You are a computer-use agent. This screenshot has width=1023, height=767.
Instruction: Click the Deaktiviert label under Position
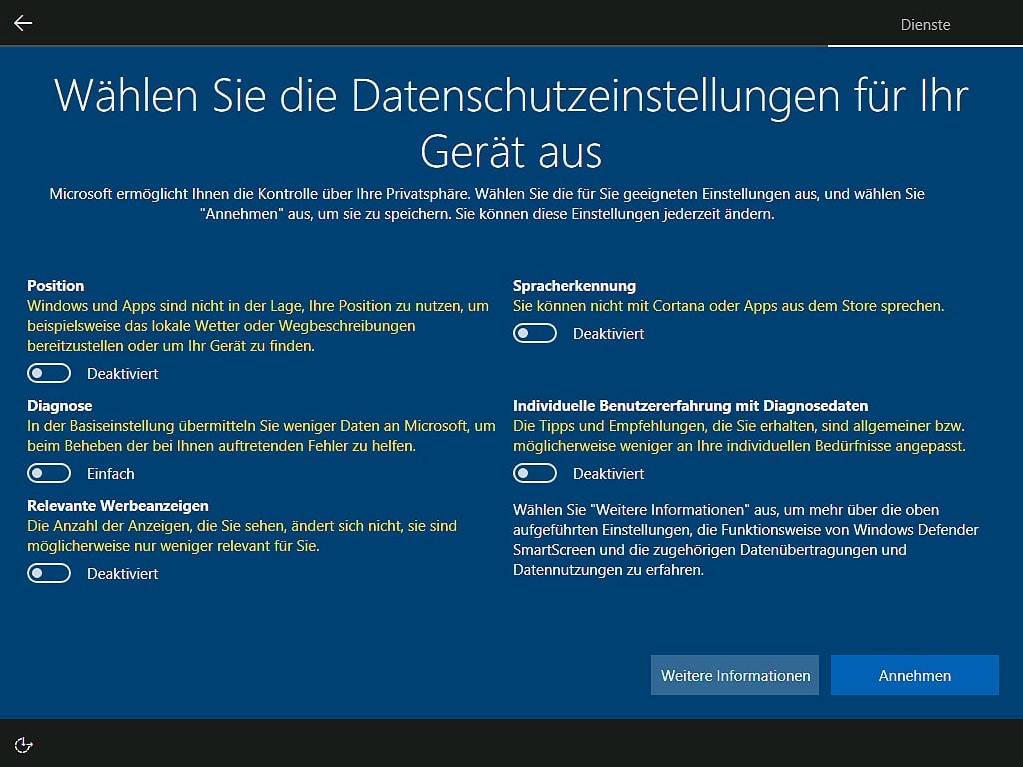[123, 374]
